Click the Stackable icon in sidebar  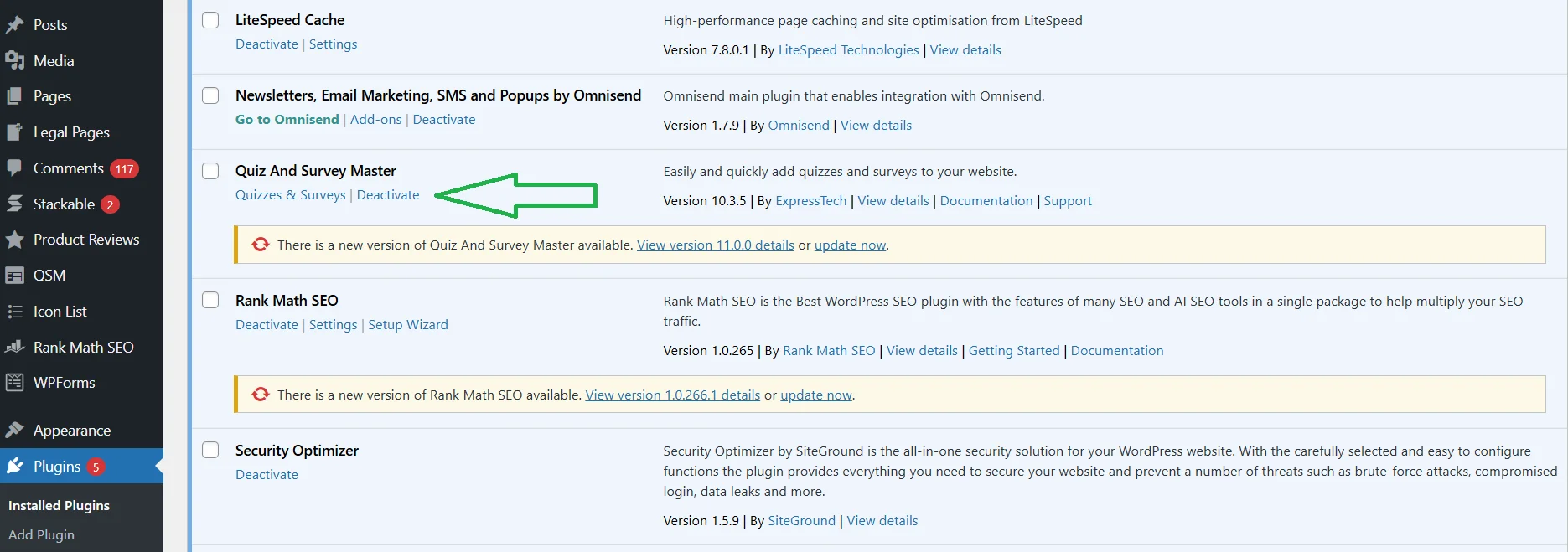[15, 204]
